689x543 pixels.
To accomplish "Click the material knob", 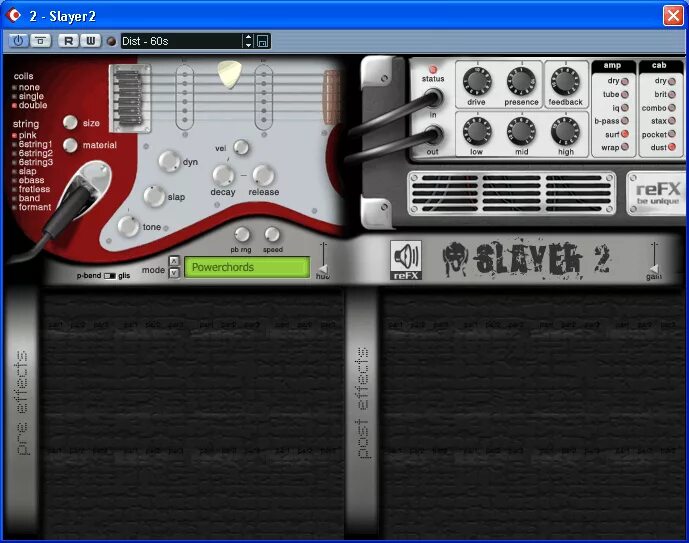I will pyautogui.click(x=70, y=145).
